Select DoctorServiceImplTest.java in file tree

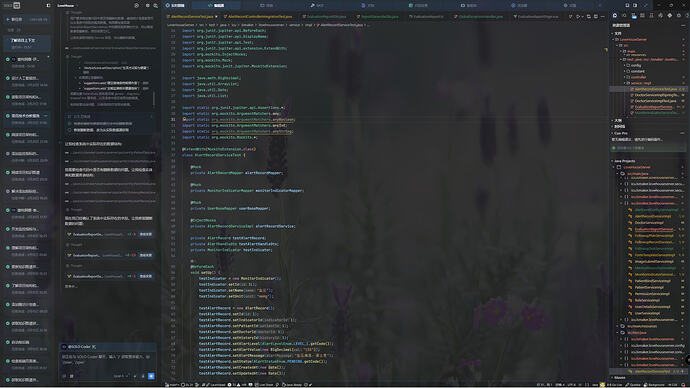[655, 101]
